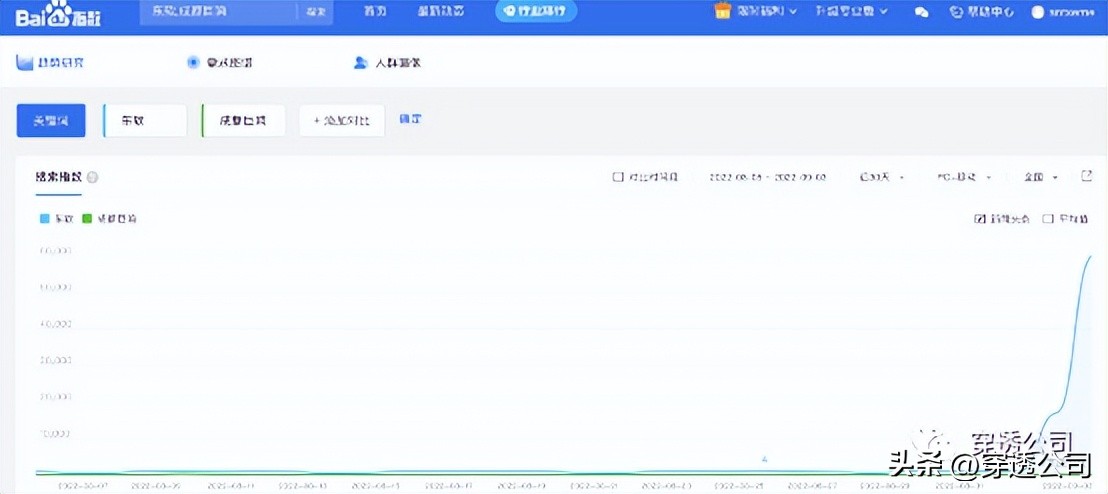This screenshot has height=494, width=1108.
Task: Toggle the green second-keyword legend swatch
Action: click(88, 219)
